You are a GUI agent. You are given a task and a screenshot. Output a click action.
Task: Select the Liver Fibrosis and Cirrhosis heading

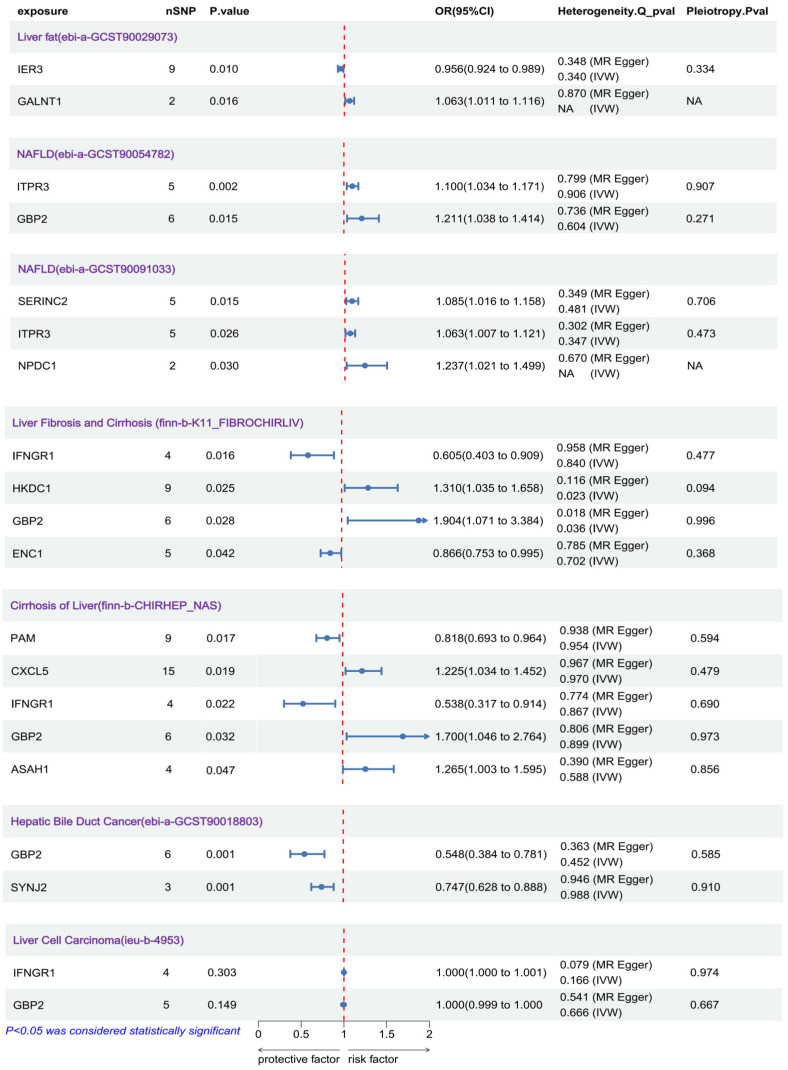tap(158, 423)
